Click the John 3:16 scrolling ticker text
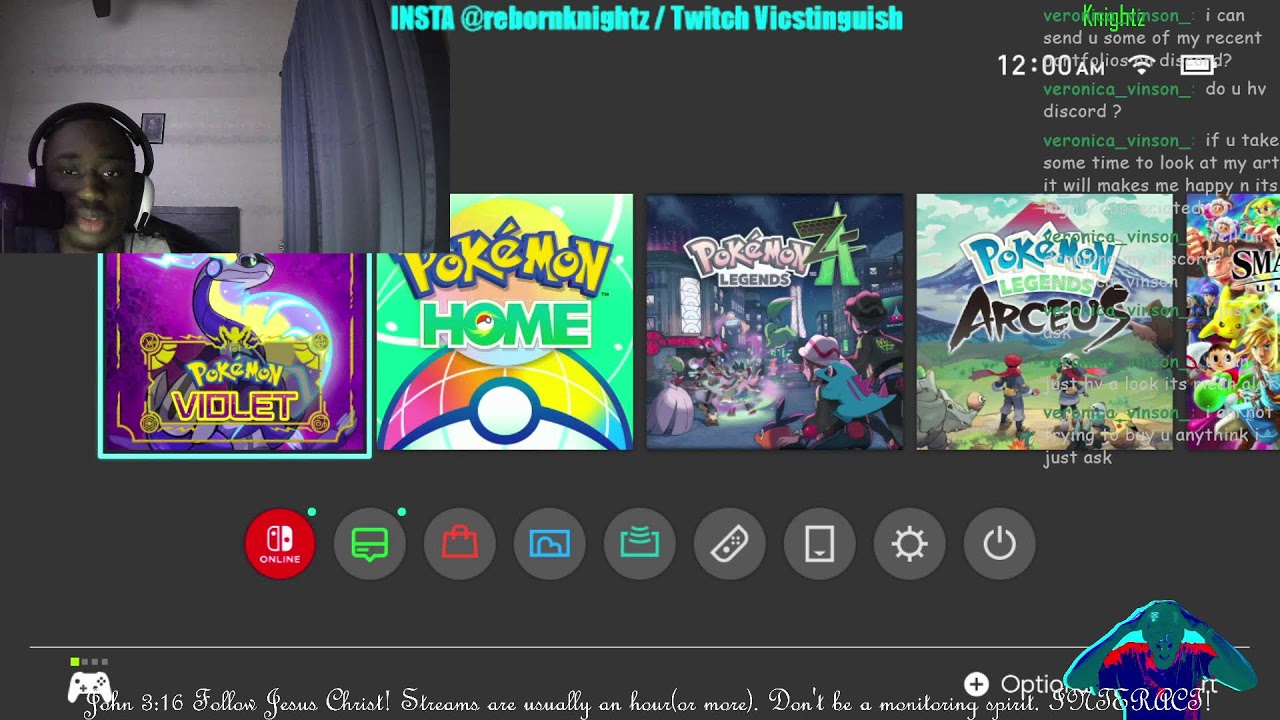This screenshot has width=1280, height=720. [x=648, y=702]
